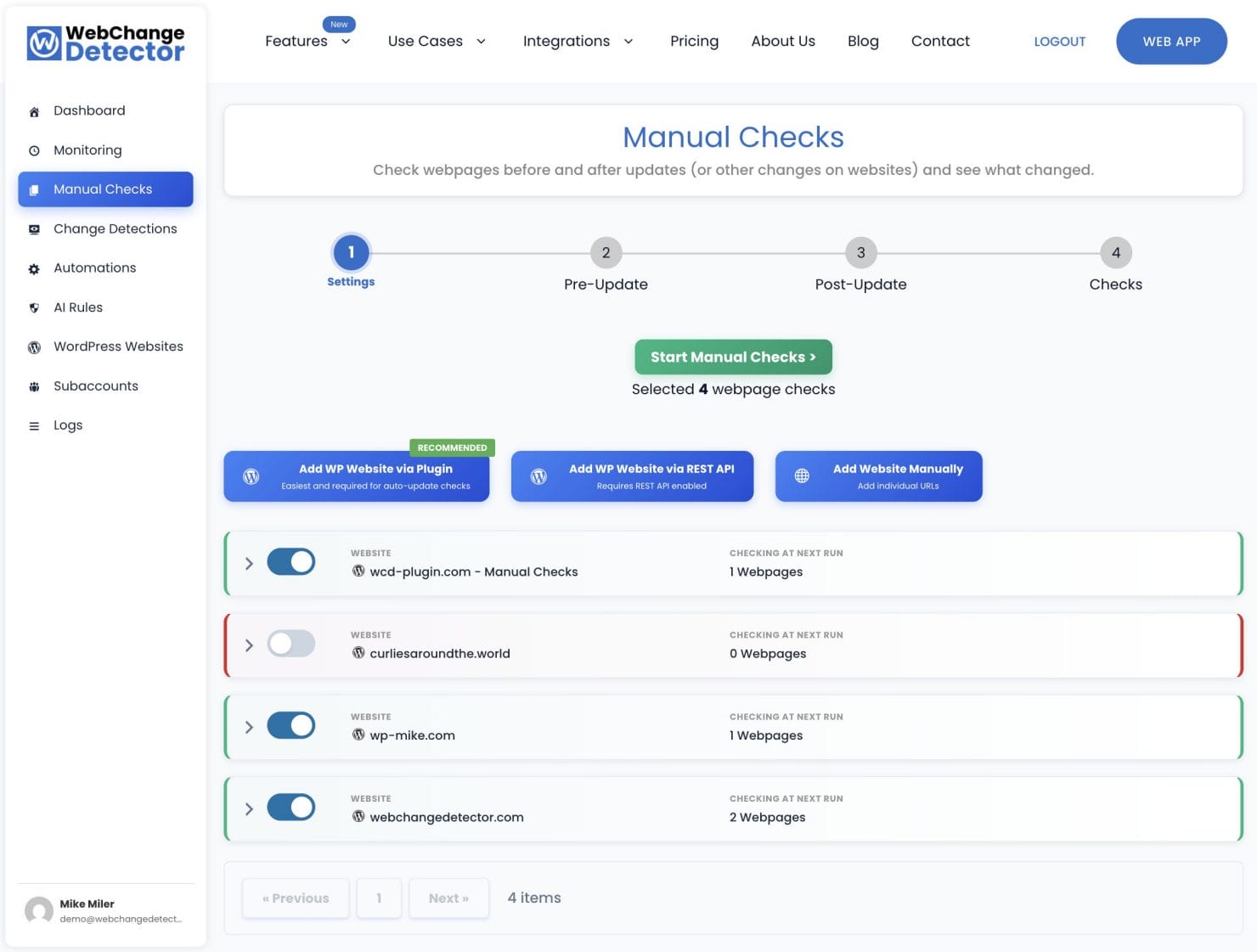This screenshot has width=1257, height=952.
Task: Open Change Detections in the sidebar
Action: (115, 229)
